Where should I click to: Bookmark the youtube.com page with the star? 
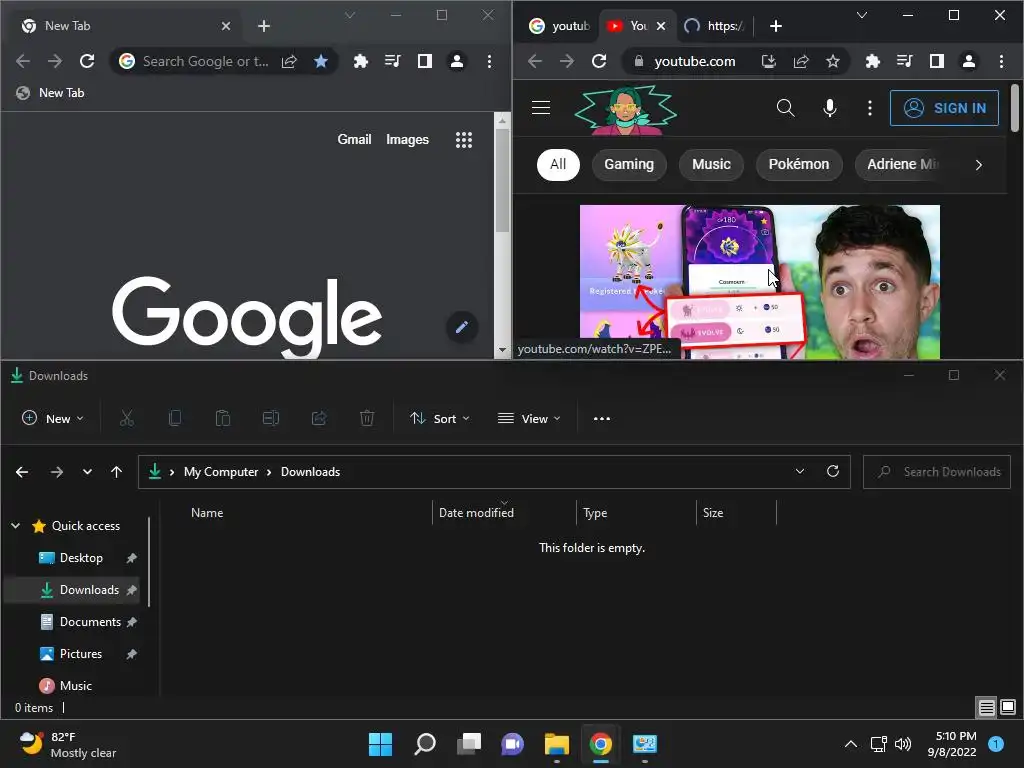[x=833, y=61]
